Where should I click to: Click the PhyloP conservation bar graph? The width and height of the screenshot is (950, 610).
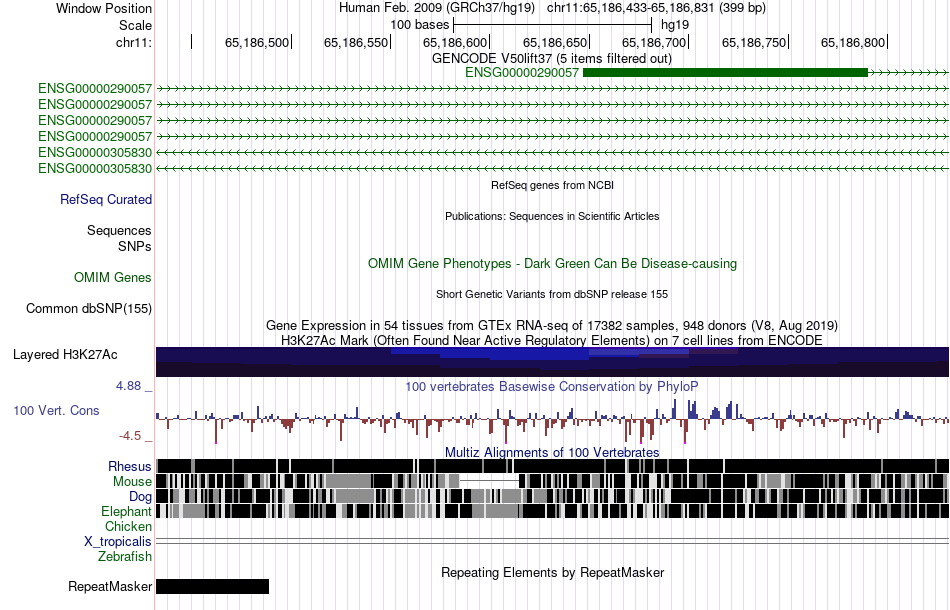tap(552, 420)
